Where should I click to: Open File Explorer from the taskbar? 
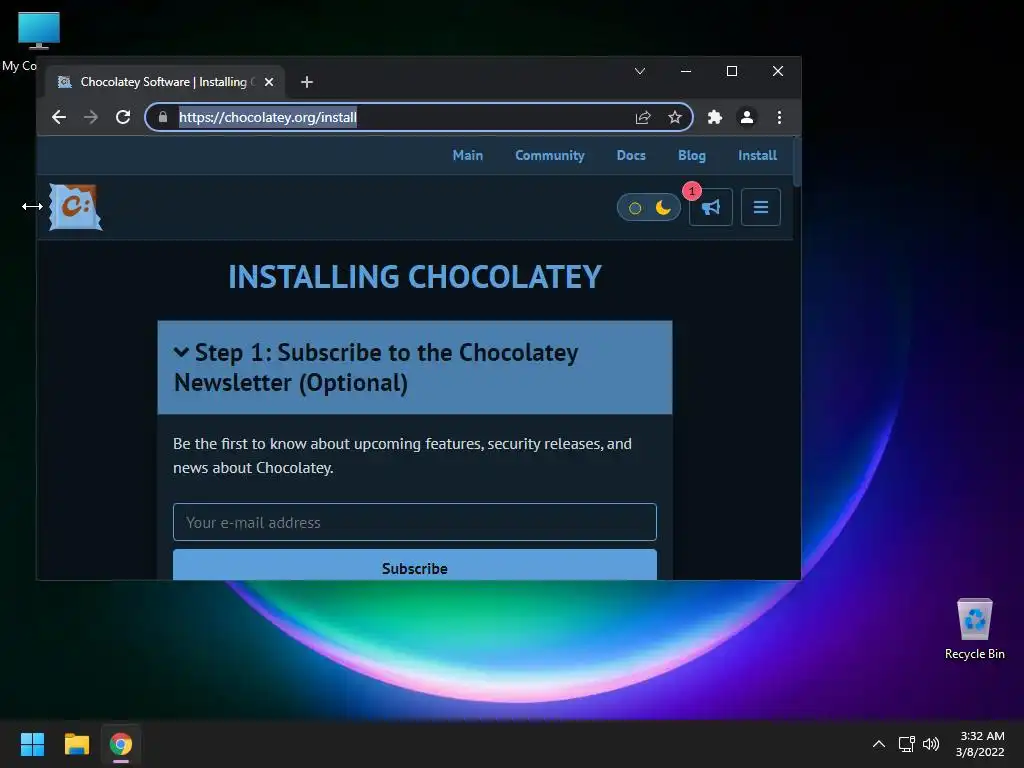click(76, 744)
